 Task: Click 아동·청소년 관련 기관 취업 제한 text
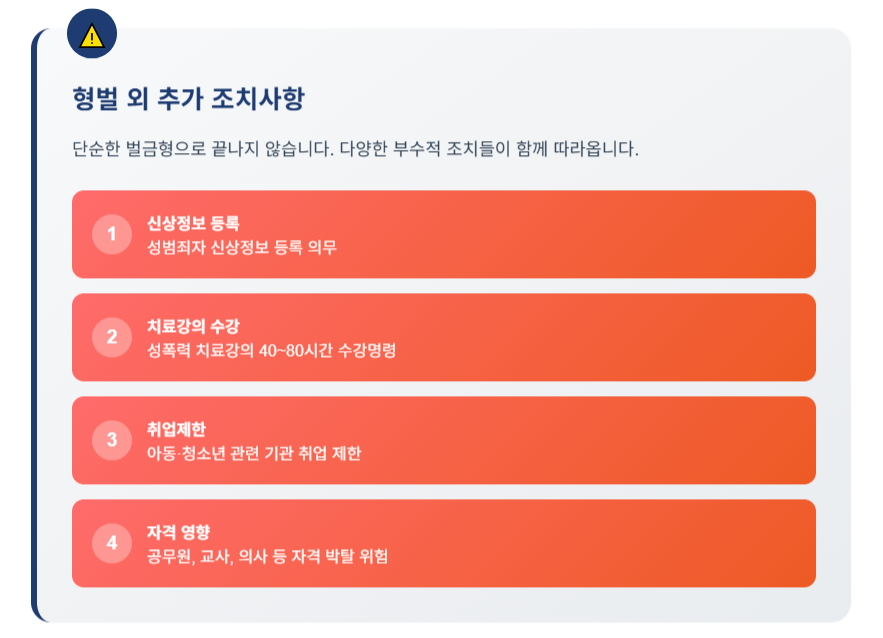254,453
